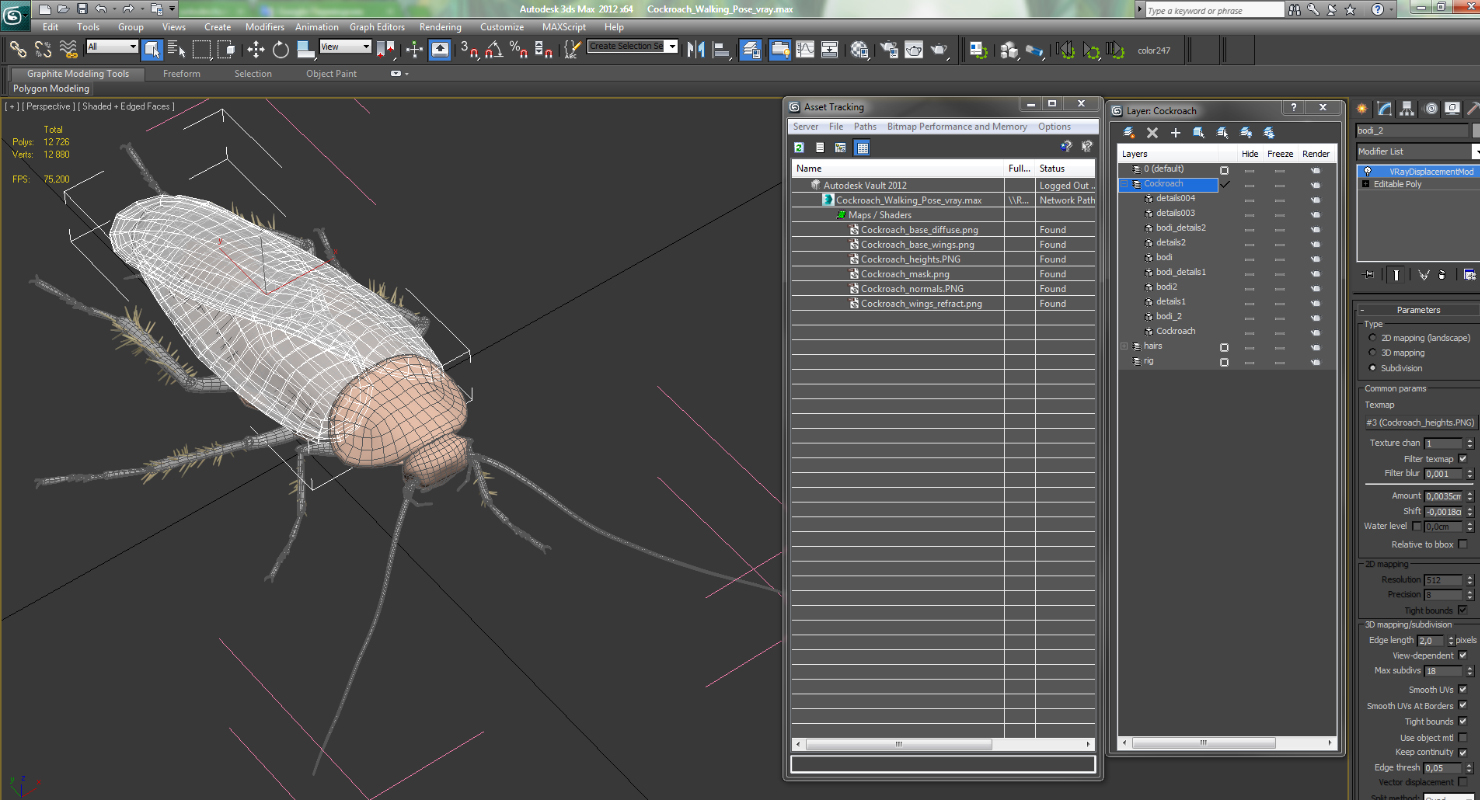Expand Editable Poly in modifier stack

[1366, 184]
